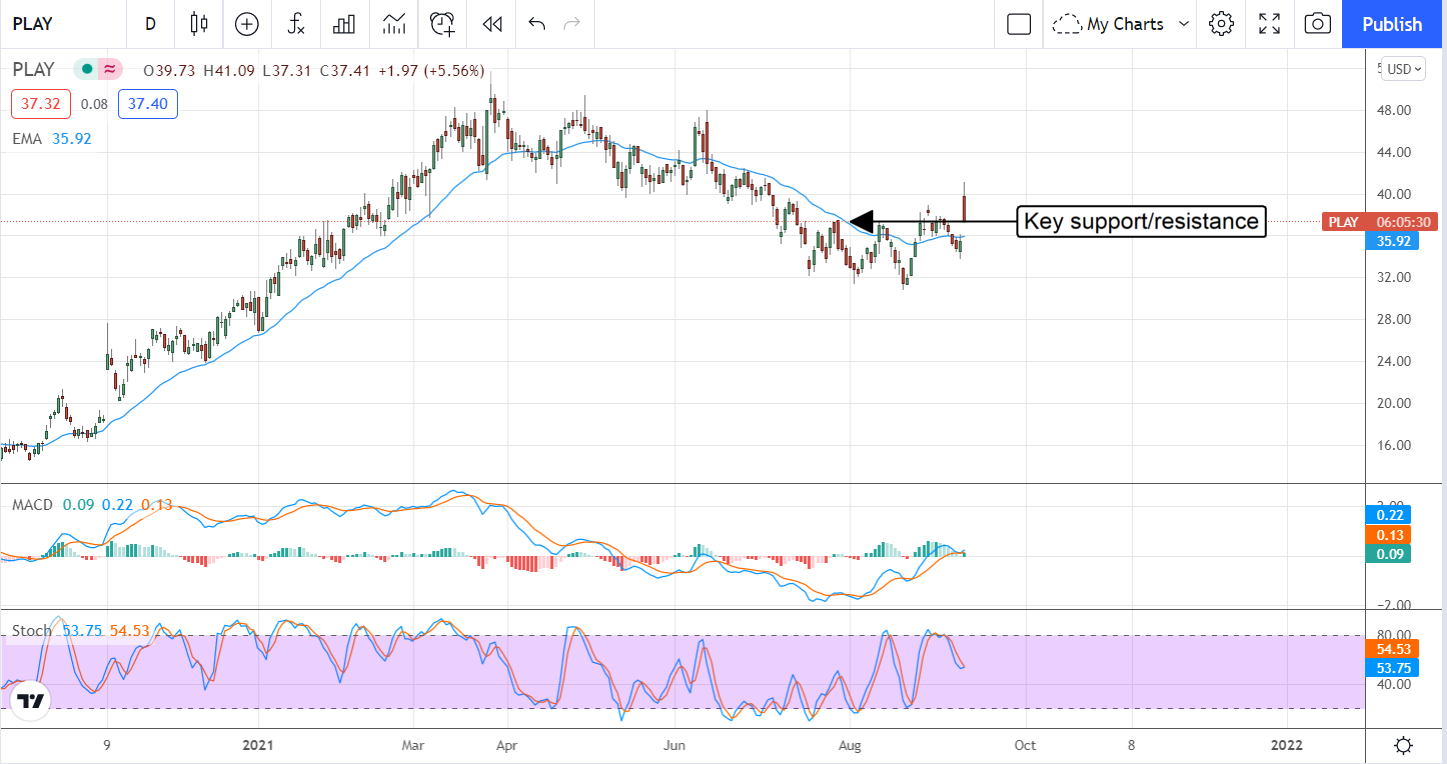This screenshot has width=1447, height=764.
Task: Click the 37.40 buy price button
Action: 148,104
